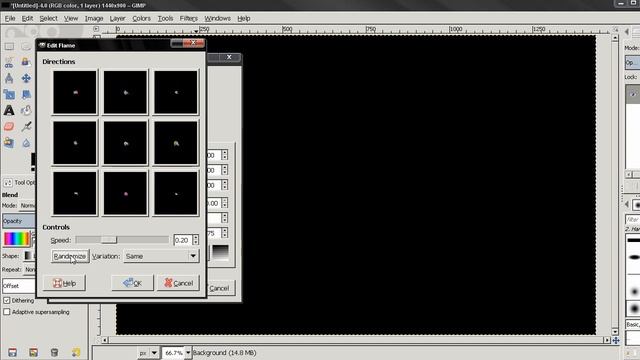Viewport: 640px width, 360px height.
Task: Open the Tools menu
Action: pos(165,18)
